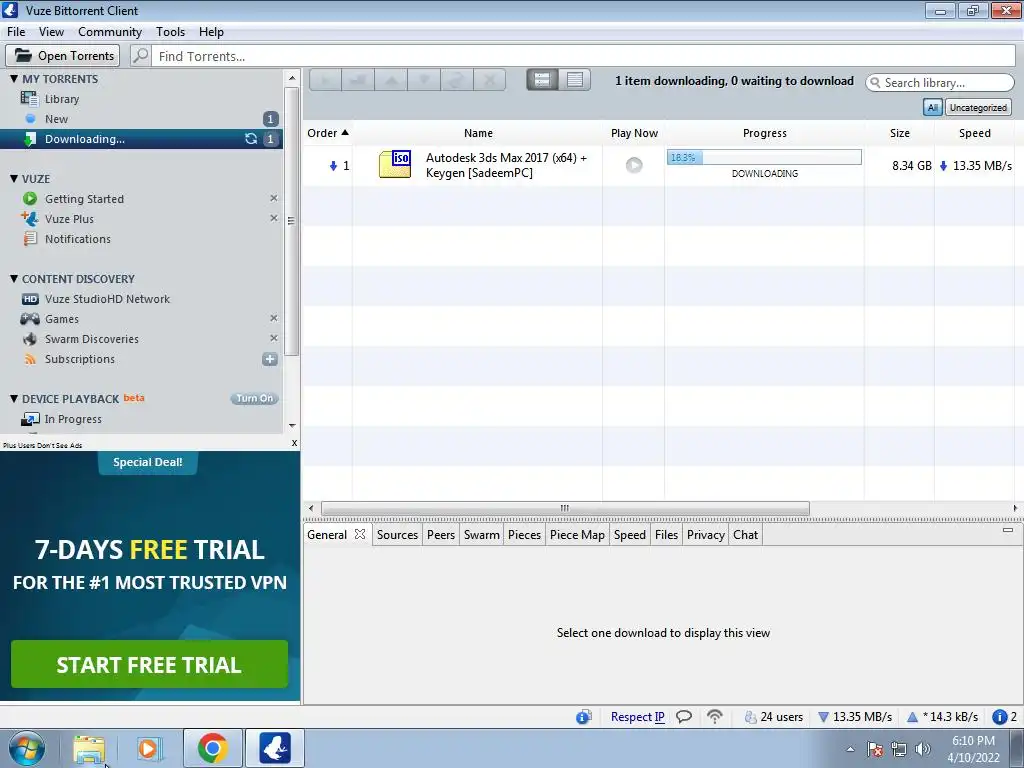Screen dimensions: 1024x768
Task: Open Google Chrome from the taskbar
Action: 212,748
